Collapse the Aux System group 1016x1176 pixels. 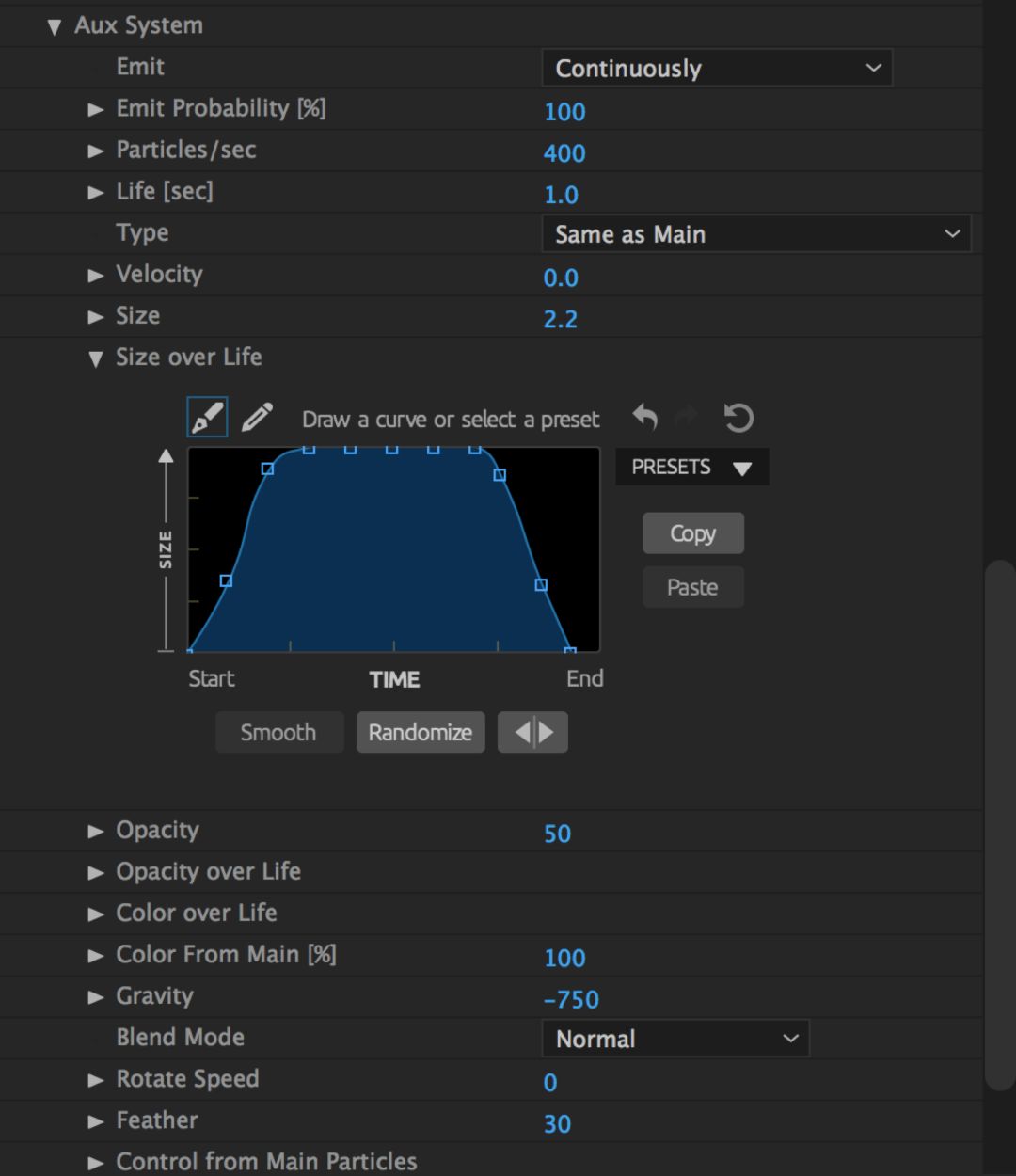tap(54, 27)
